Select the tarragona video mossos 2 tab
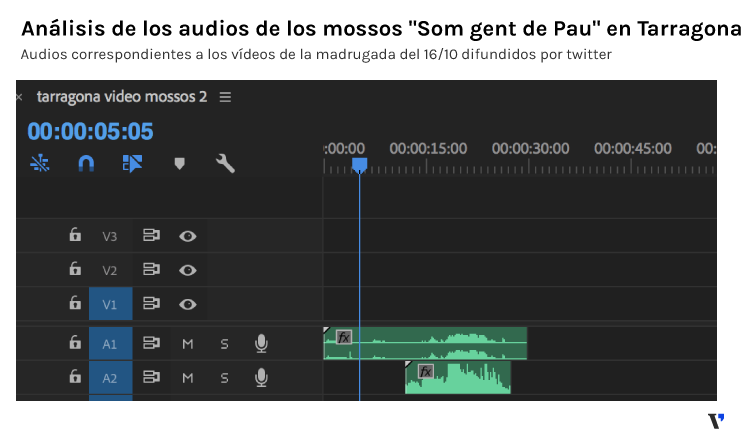 [121, 97]
